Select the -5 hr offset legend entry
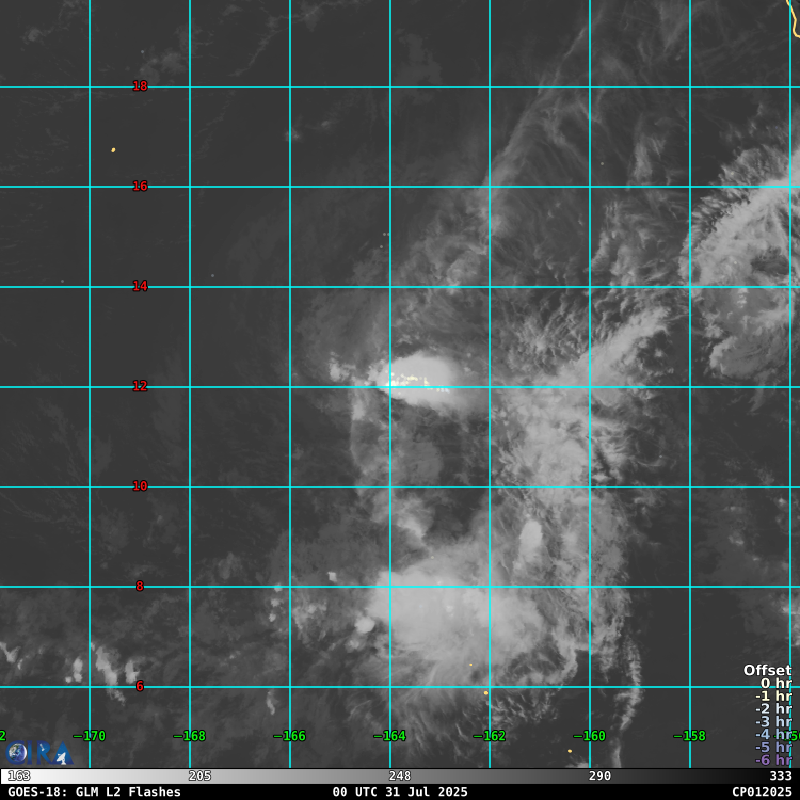This screenshot has width=800, height=800. [773, 747]
